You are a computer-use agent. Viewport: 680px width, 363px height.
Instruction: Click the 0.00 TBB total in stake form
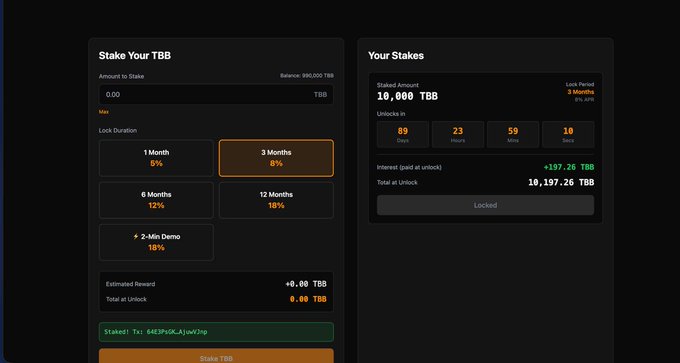click(x=308, y=299)
